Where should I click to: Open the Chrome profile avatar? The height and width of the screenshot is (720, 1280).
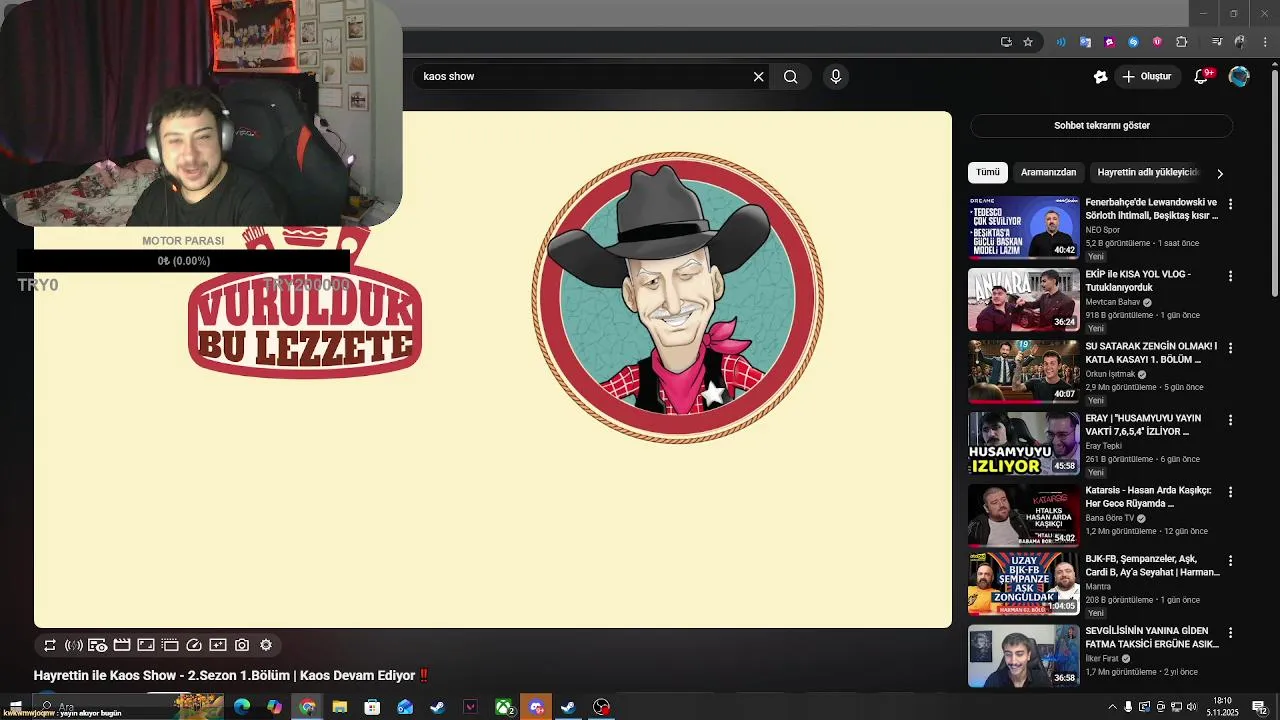(1240, 42)
